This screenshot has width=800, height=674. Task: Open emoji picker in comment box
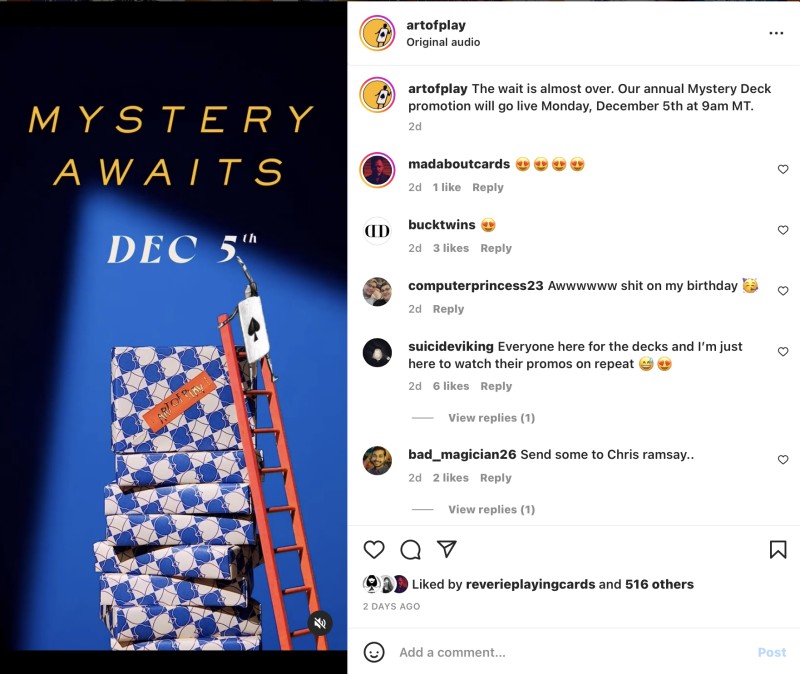pyautogui.click(x=374, y=652)
